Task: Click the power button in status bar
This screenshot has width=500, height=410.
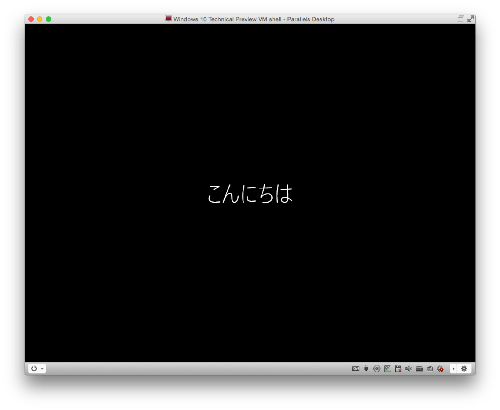Action: 34,368
